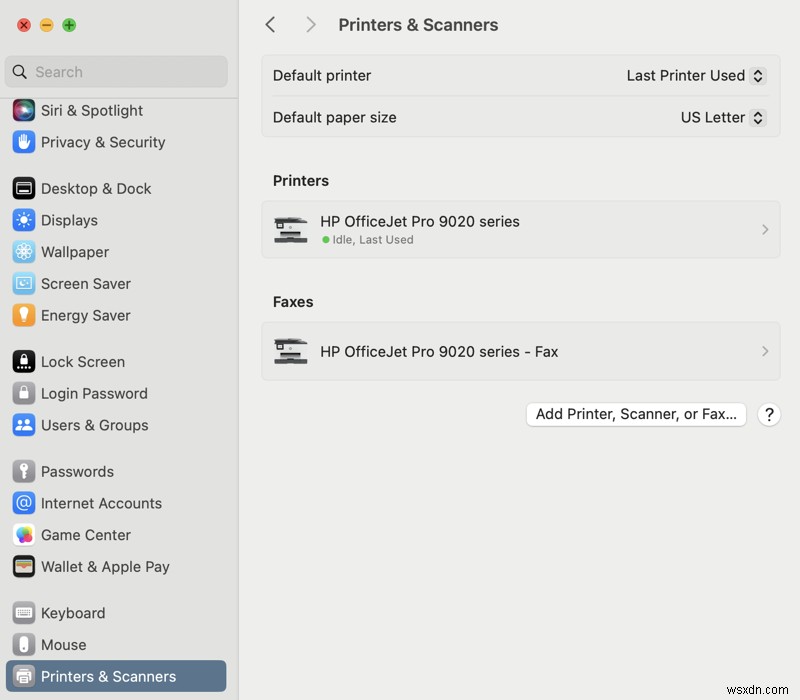Open Wallpaper settings pane
Viewport: 800px width, 700px height.
click(75, 252)
